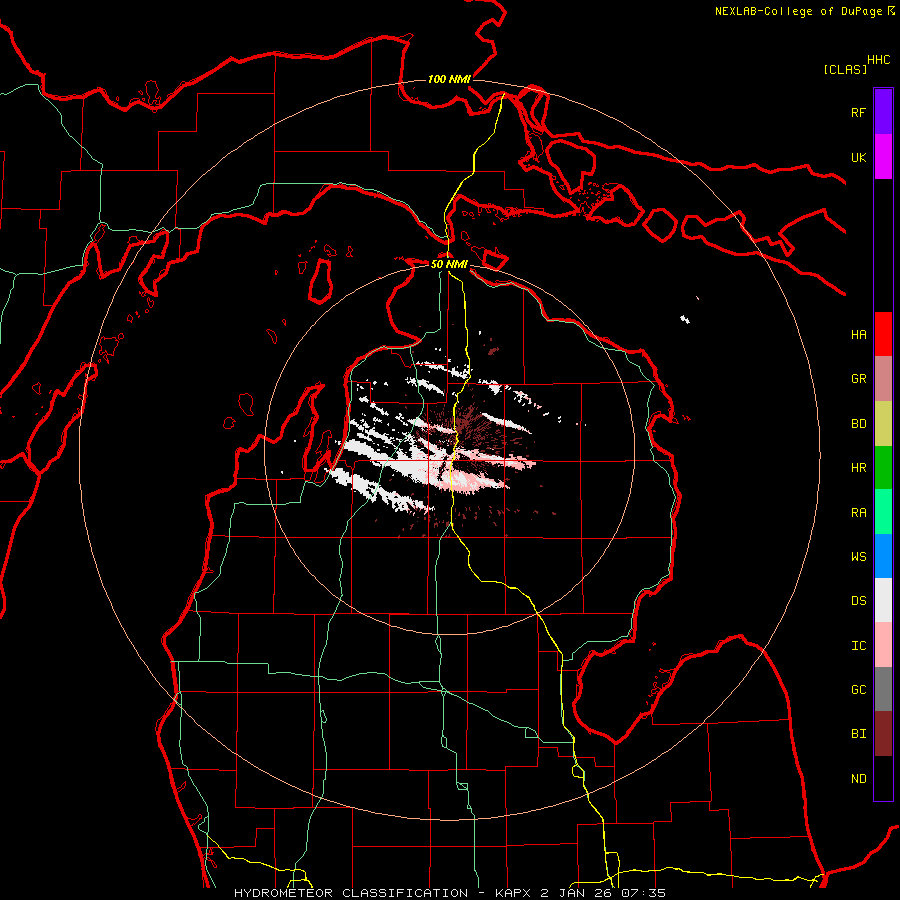Select the DS white legend swatch
Image resolution: width=900 pixels, height=900 pixels.
click(x=883, y=600)
